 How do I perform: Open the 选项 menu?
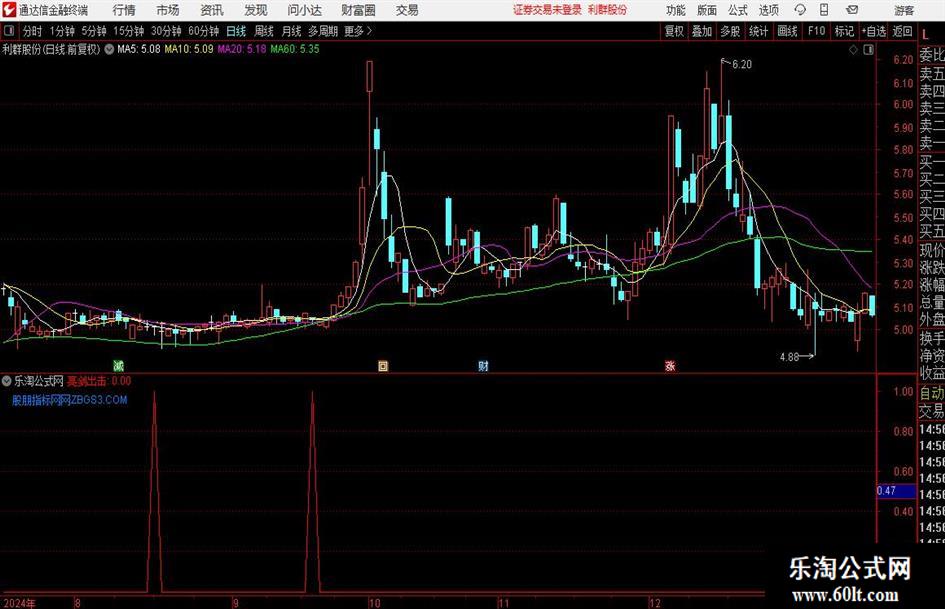(x=768, y=10)
